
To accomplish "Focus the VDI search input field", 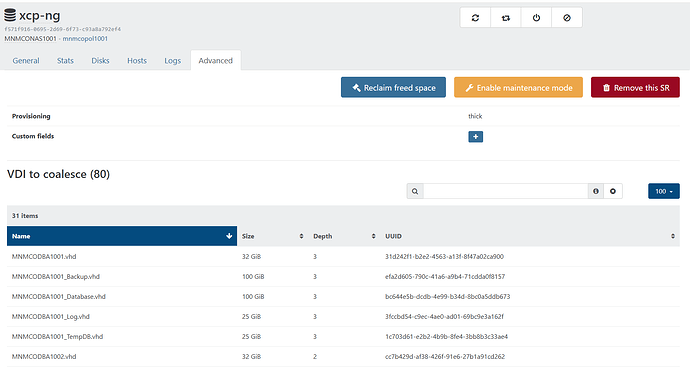I will (x=506, y=191).
